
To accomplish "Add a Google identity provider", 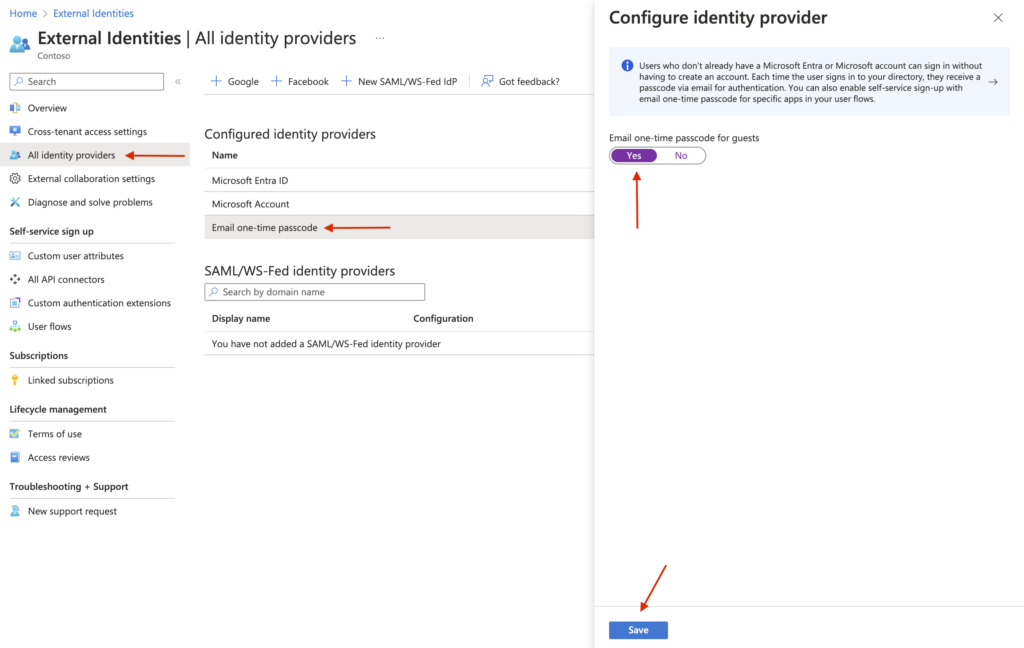I will pos(234,81).
